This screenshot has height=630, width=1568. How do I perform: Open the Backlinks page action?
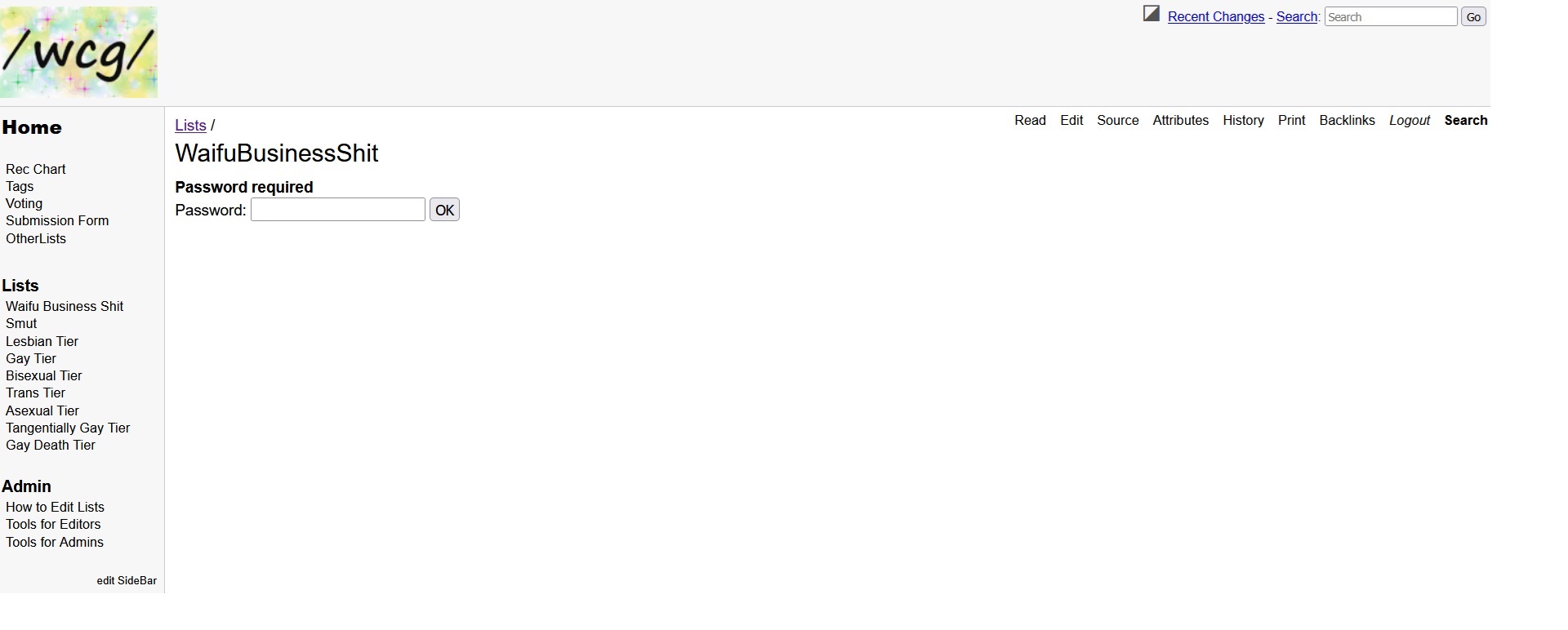coord(1347,121)
